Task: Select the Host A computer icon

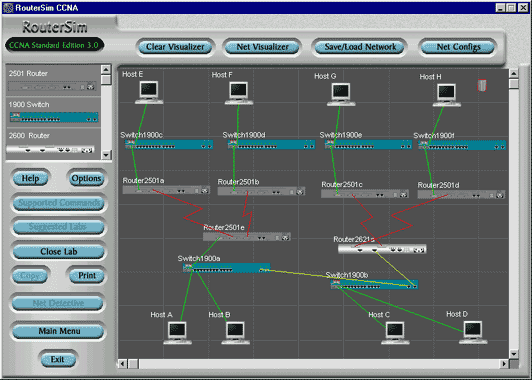Action: (177, 333)
